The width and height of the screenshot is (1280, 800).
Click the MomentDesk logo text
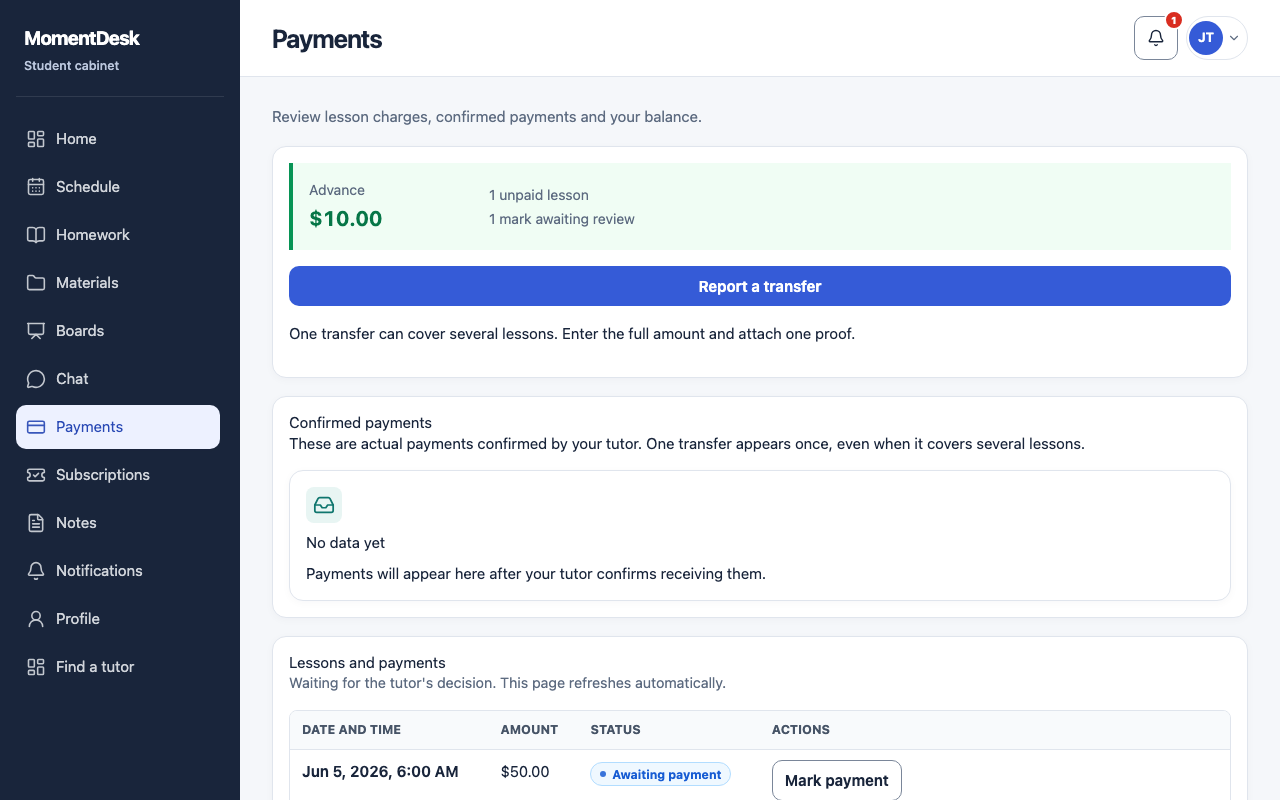82,38
